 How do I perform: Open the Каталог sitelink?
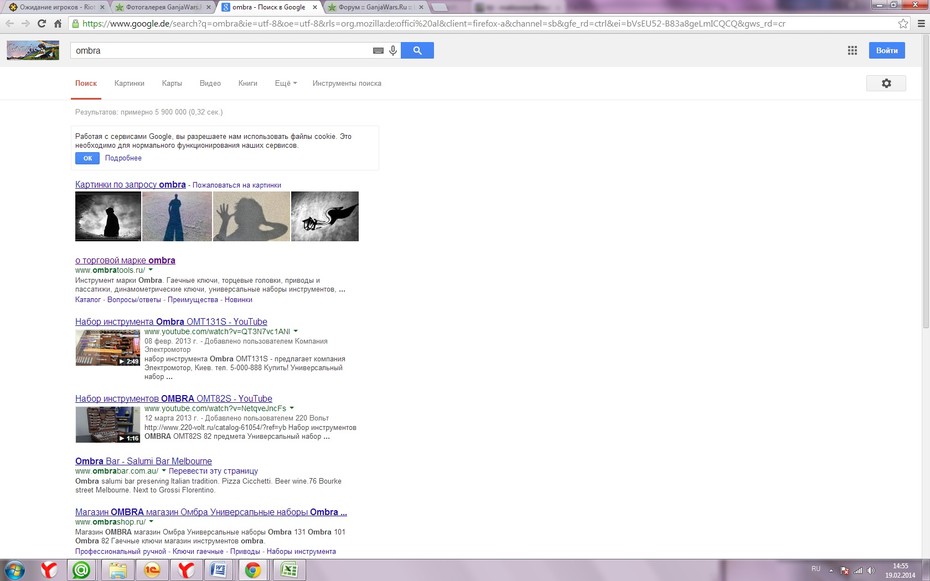[x=88, y=299]
